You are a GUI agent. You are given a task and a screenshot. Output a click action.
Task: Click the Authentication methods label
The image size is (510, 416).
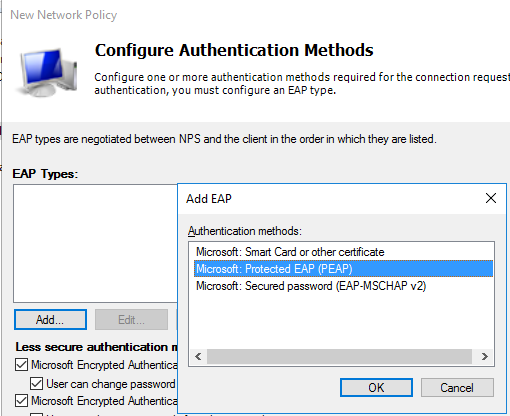click(x=245, y=231)
